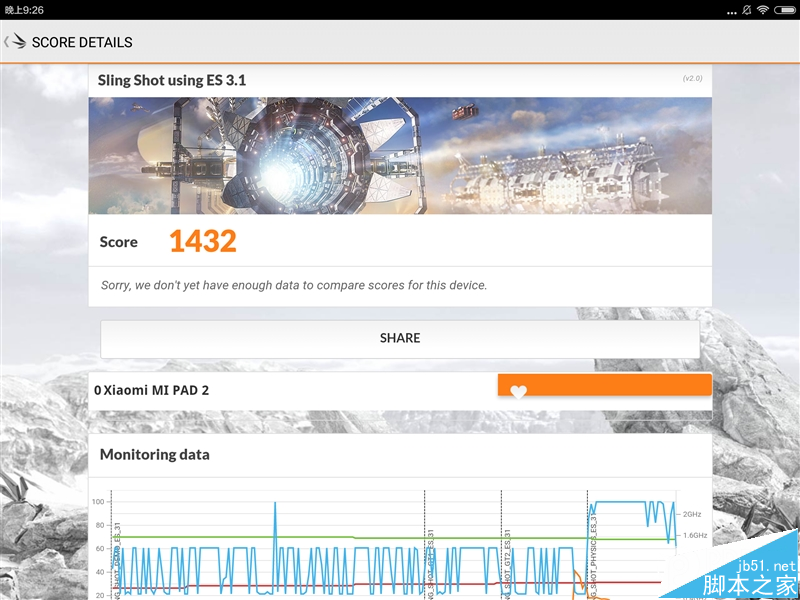The width and height of the screenshot is (800, 600).
Task: Tap the v2.0 version label
Action: click(692, 78)
